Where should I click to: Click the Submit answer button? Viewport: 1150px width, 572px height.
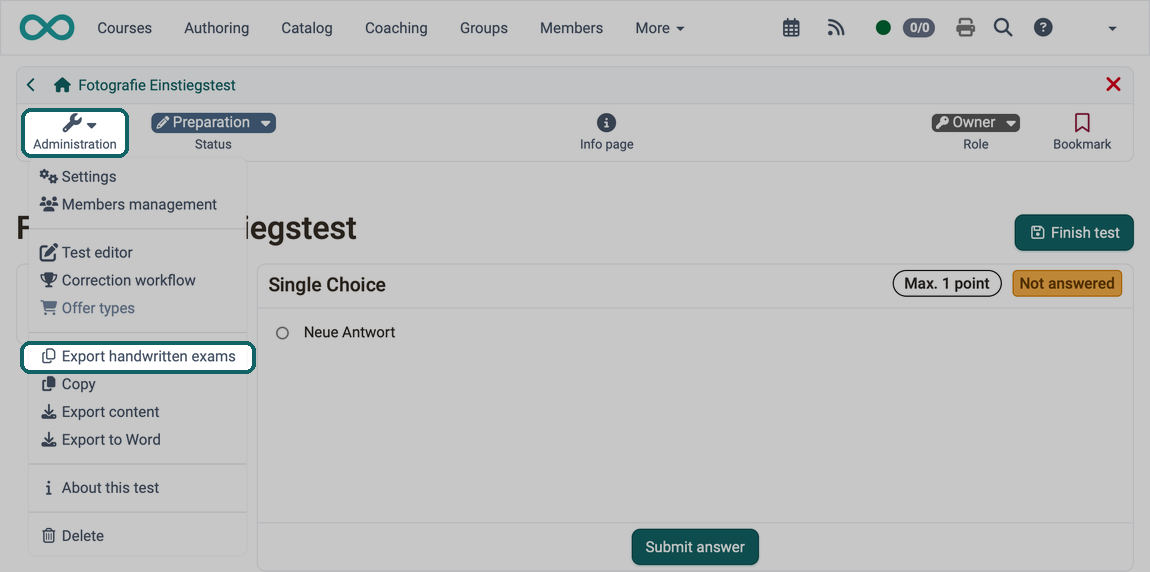tap(695, 547)
